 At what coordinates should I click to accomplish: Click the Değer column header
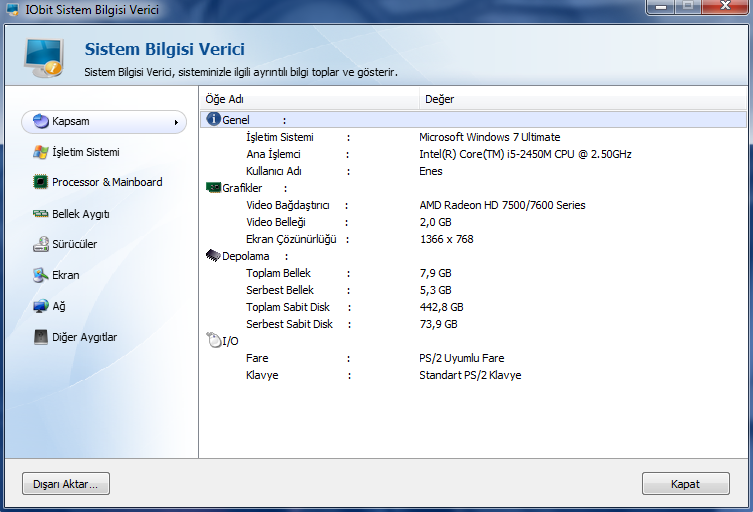583,99
